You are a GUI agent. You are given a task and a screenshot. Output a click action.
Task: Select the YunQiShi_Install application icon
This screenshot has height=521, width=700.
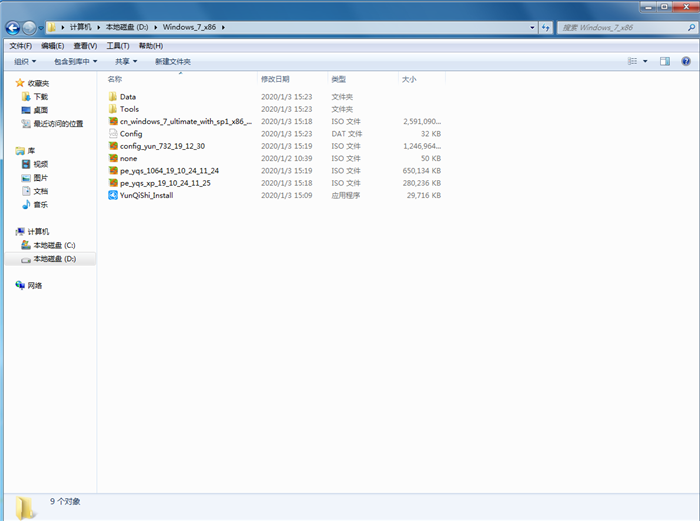[113, 195]
